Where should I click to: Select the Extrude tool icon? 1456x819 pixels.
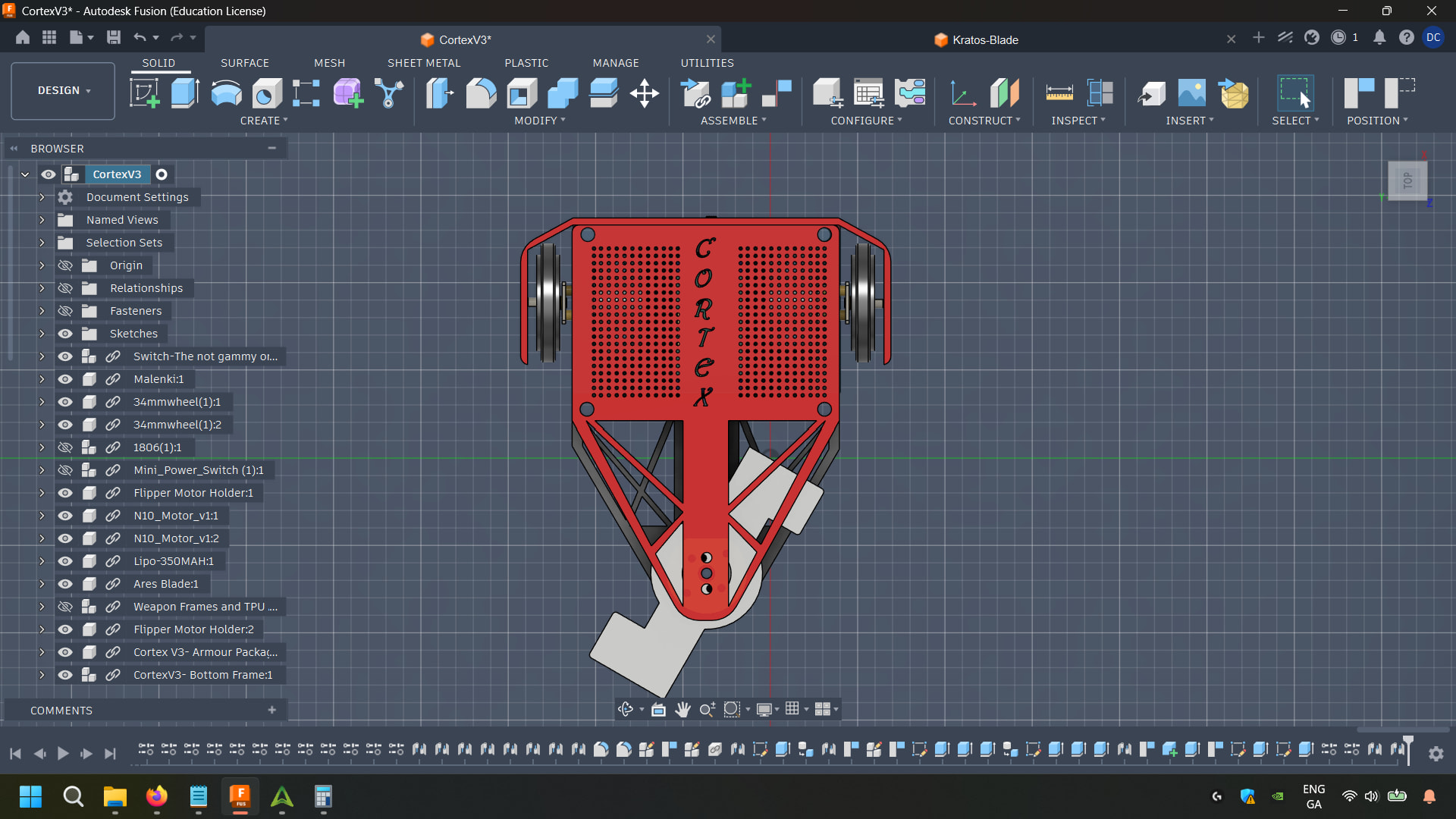pyautogui.click(x=185, y=93)
